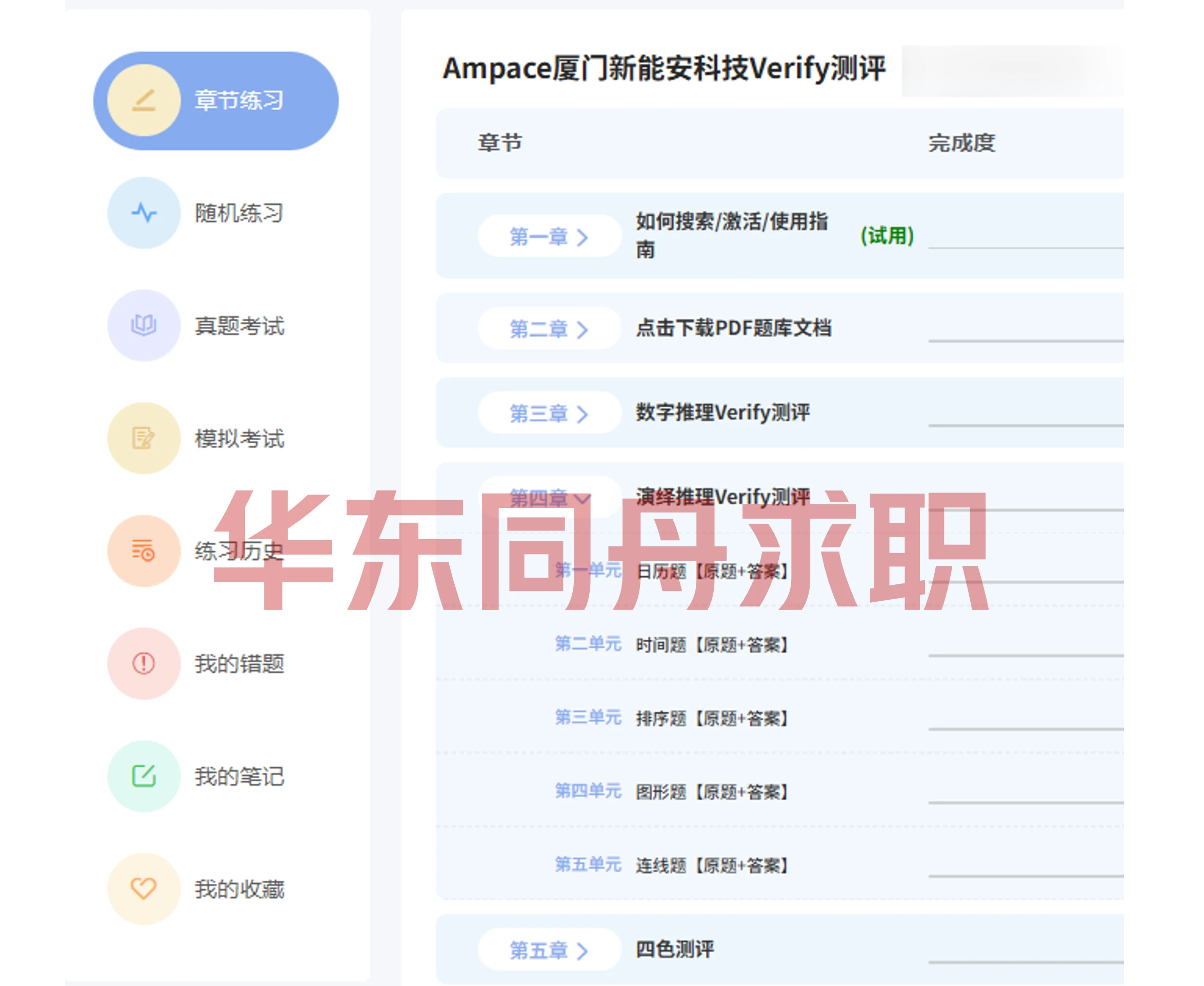Click the 我的错题 exclamation icon
Viewport: 1204px width, 986px height.
(144, 663)
